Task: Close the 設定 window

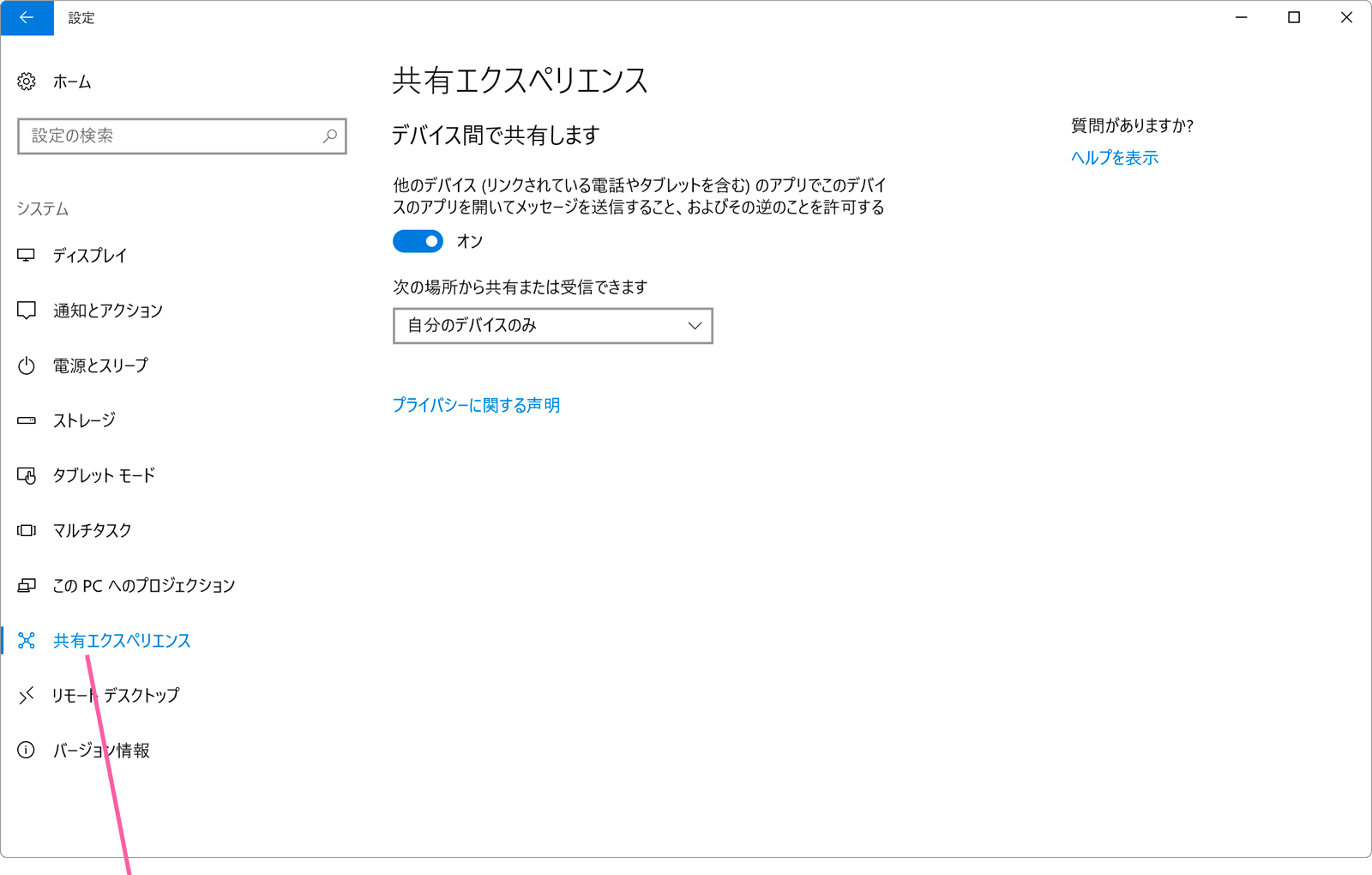Action: click(x=1346, y=17)
